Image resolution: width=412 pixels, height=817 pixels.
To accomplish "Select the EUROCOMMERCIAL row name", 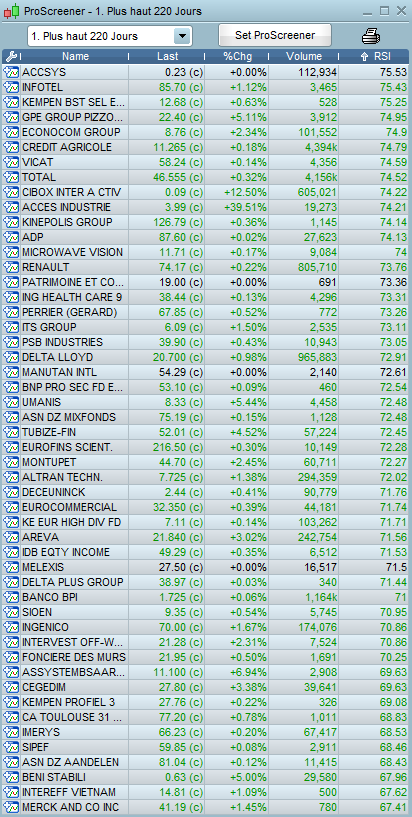I will [69, 507].
